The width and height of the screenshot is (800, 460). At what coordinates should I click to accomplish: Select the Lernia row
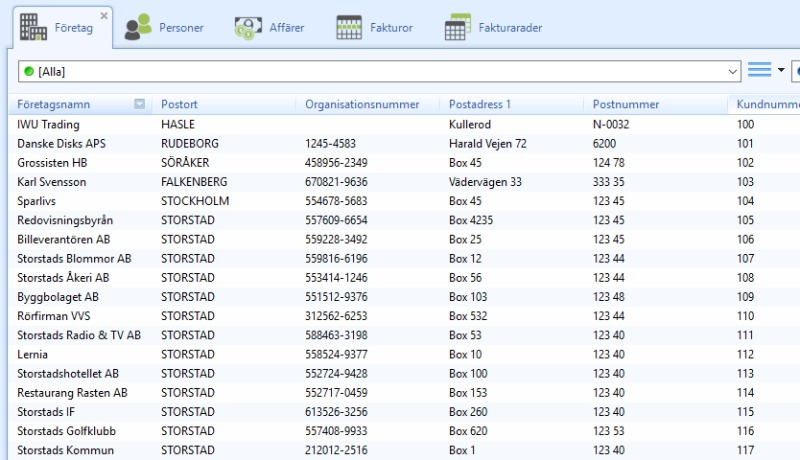(404, 354)
